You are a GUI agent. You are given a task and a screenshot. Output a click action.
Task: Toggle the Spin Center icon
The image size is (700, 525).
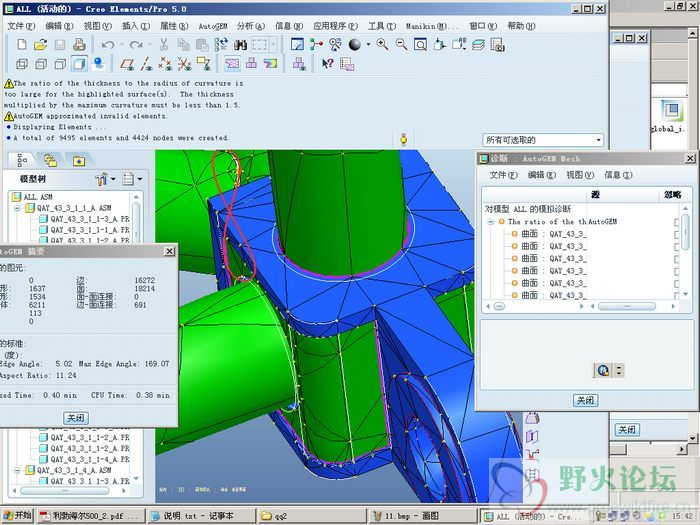[317, 44]
